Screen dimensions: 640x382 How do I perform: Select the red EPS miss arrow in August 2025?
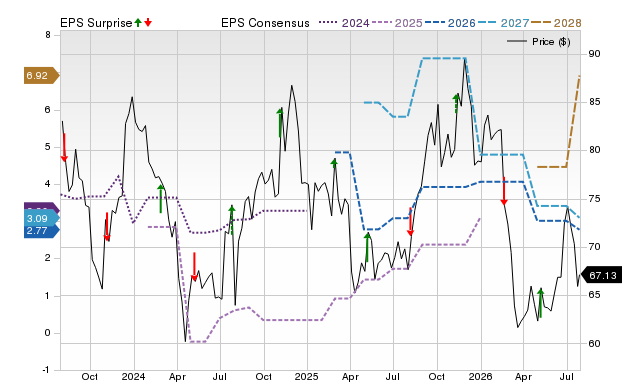tap(410, 222)
